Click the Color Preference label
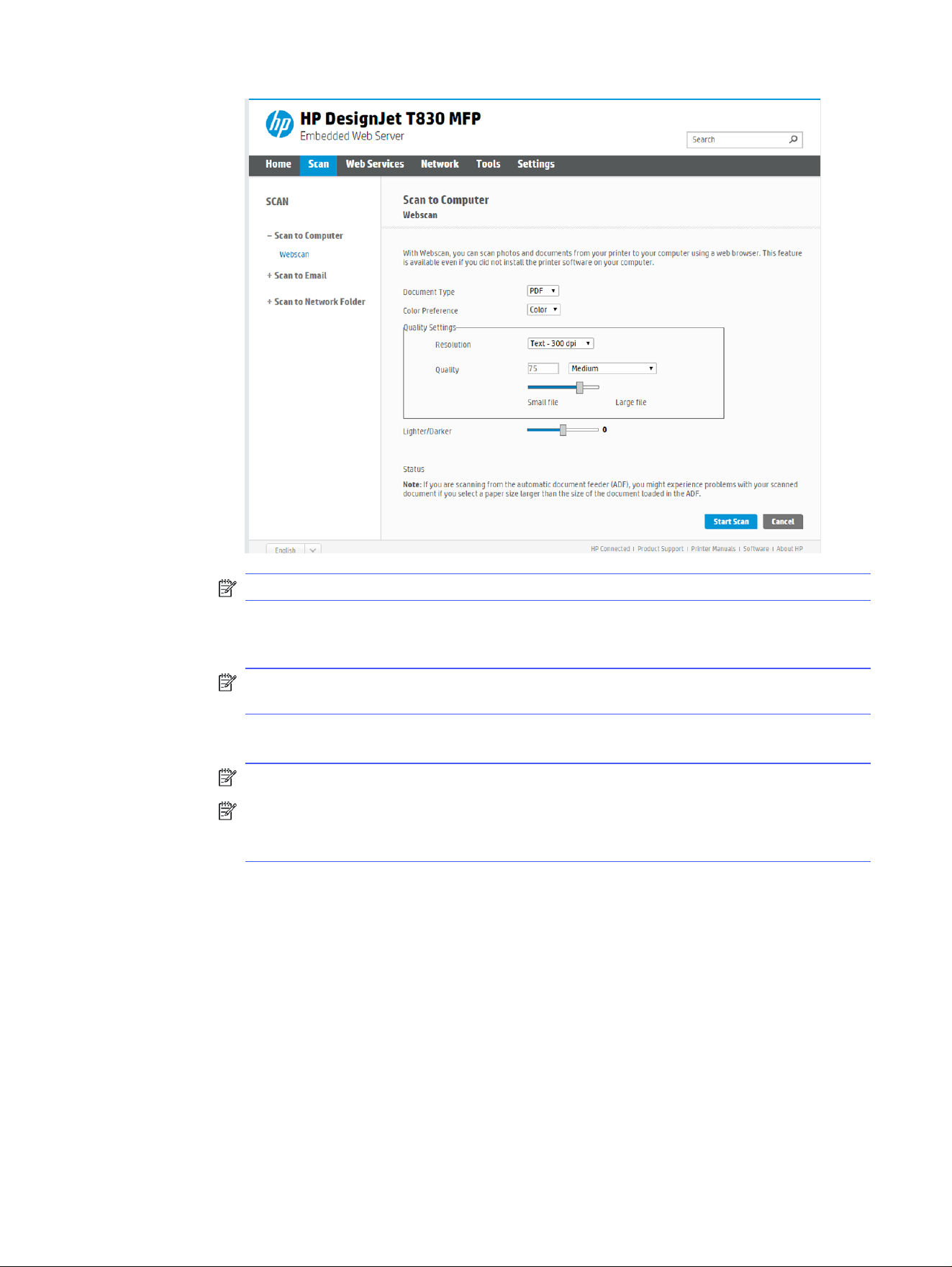Viewport: 952px width, 1267px height. 430,311
